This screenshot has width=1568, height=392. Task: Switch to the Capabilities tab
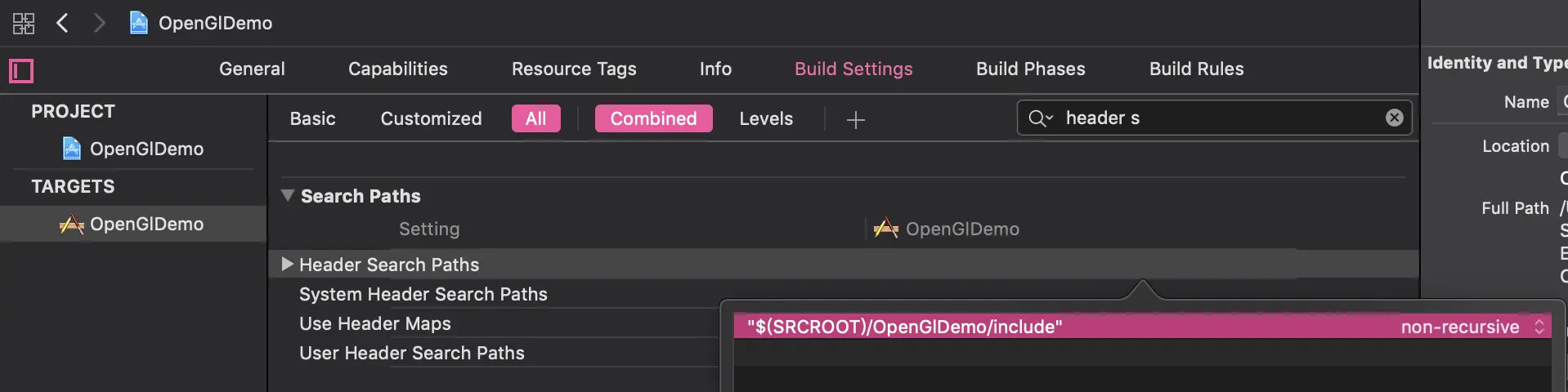(397, 69)
